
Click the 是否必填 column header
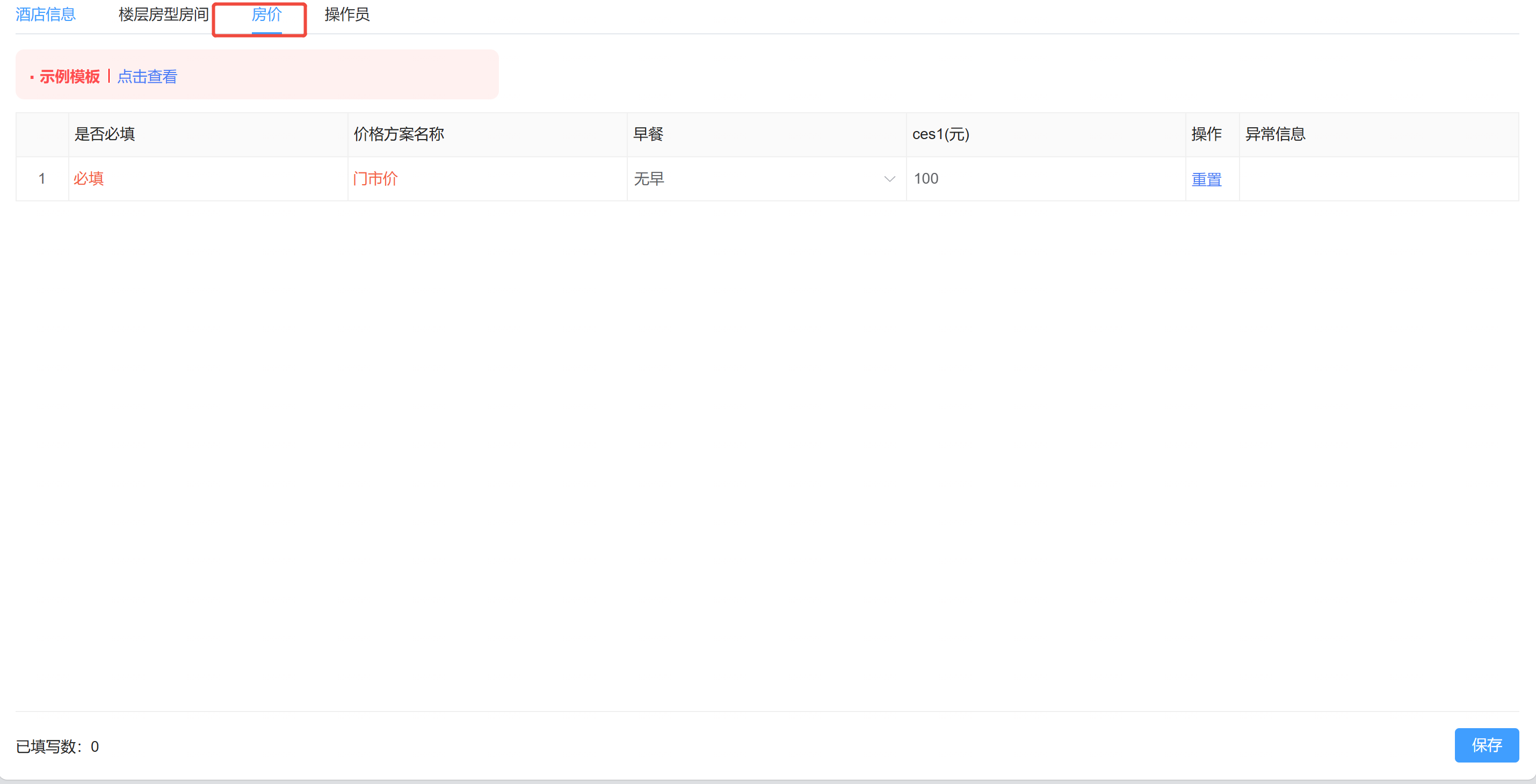coord(105,134)
